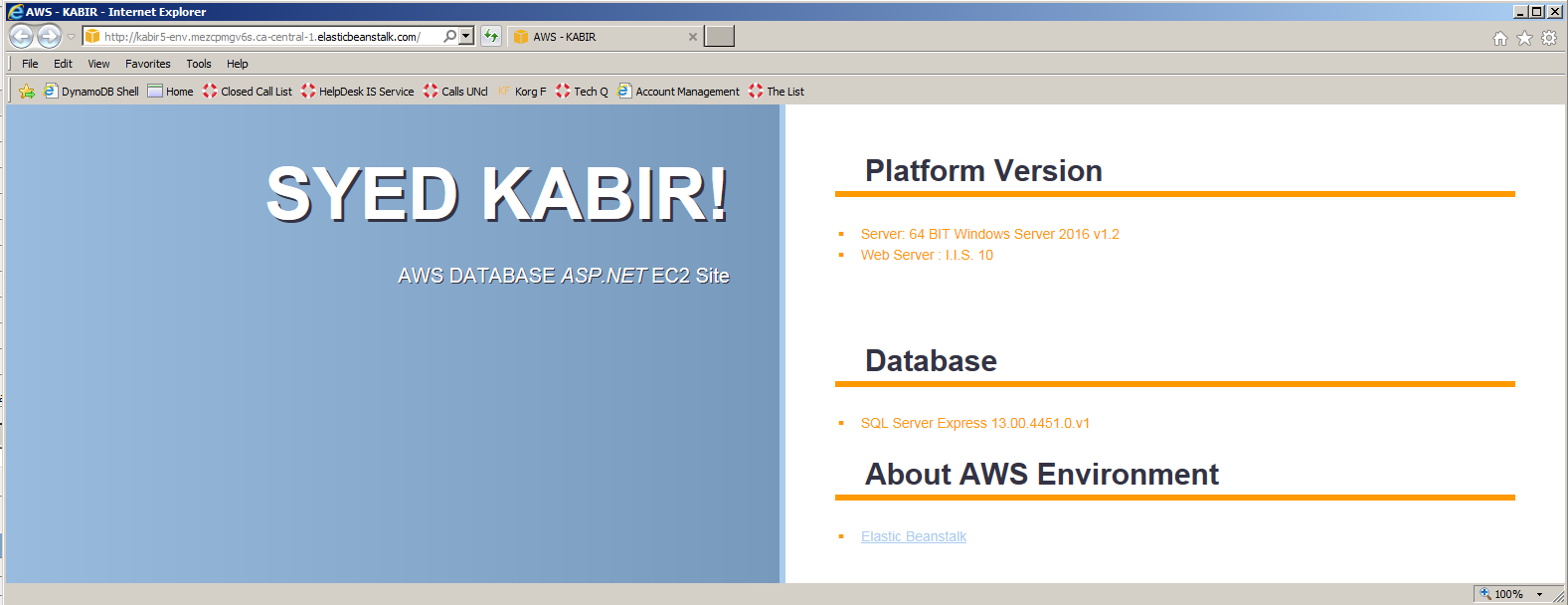Click the Web Server : I.I.S. 10 line
The height and width of the screenshot is (605, 1568).
tap(927, 256)
